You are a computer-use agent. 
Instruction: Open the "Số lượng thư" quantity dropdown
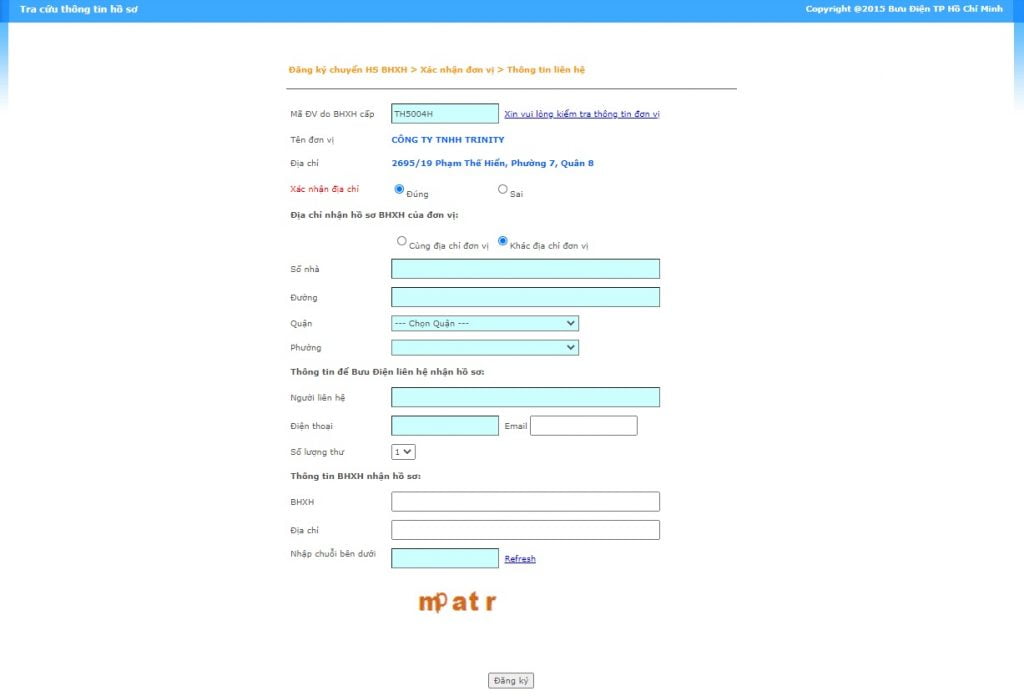point(403,452)
